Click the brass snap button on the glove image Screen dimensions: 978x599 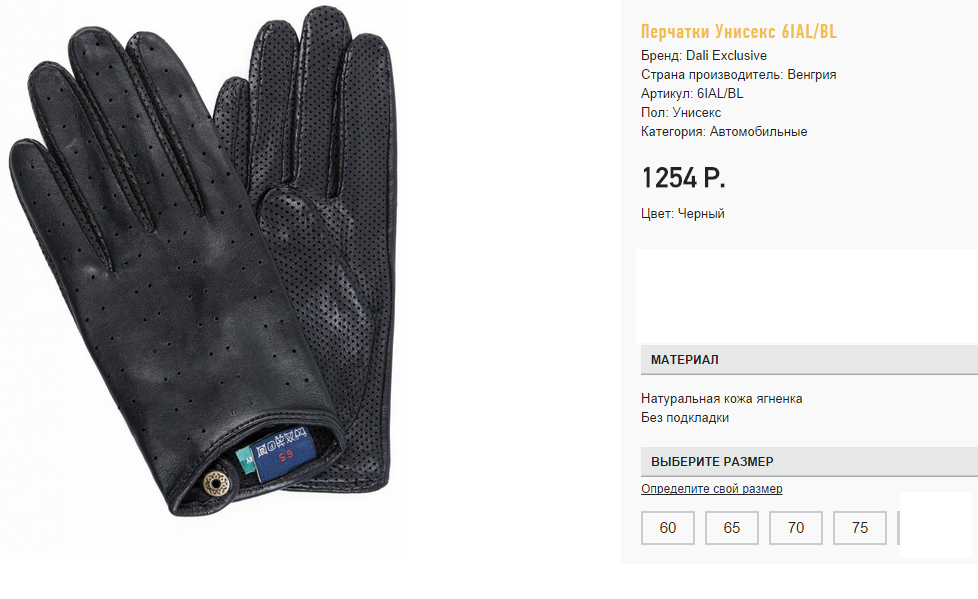pyautogui.click(x=215, y=483)
